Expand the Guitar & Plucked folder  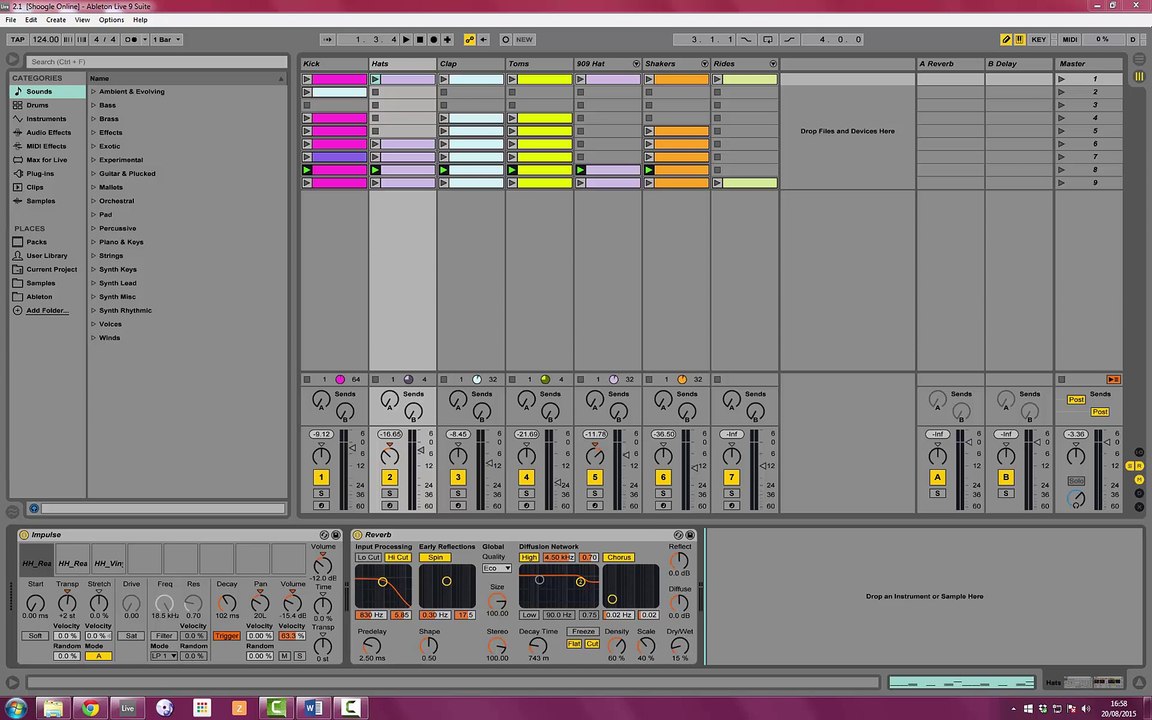(x=93, y=174)
